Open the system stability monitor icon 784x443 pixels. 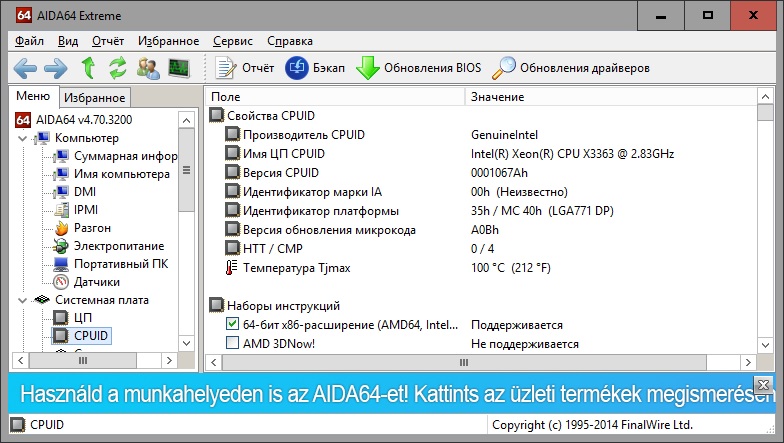click(x=179, y=68)
